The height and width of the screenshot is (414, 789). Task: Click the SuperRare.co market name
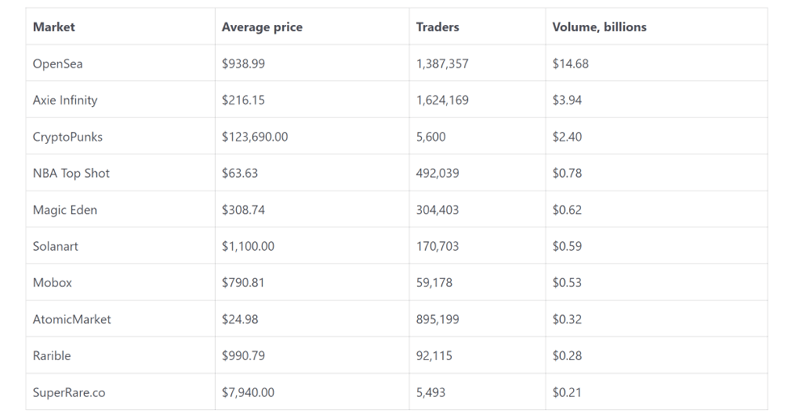[x=69, y=392]
